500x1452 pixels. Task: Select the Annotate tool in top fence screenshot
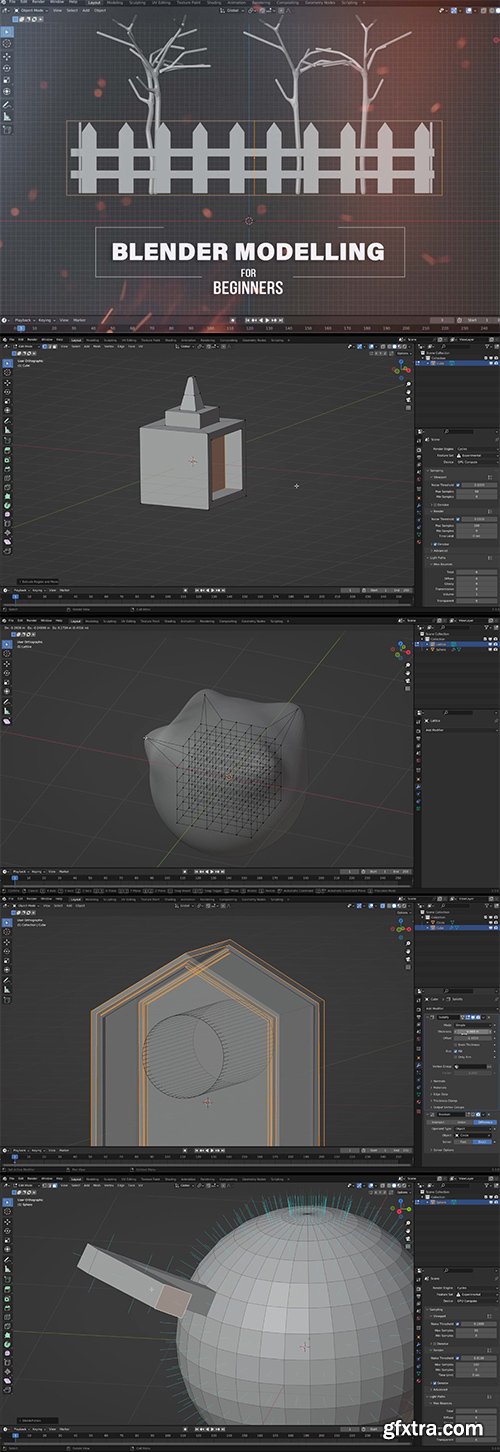point(7,105)
